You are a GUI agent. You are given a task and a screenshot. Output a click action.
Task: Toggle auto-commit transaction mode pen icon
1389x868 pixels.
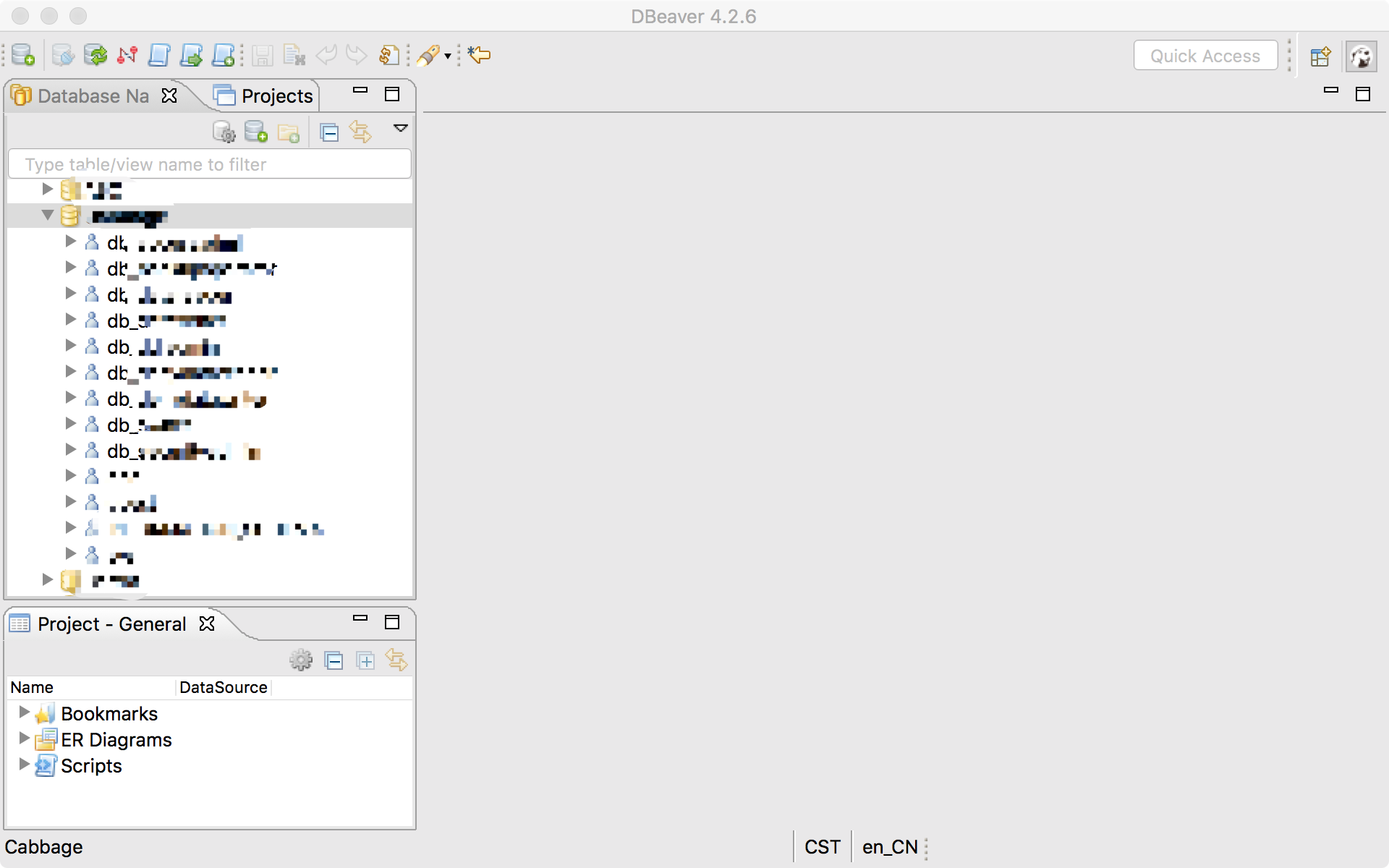[428, 55]
